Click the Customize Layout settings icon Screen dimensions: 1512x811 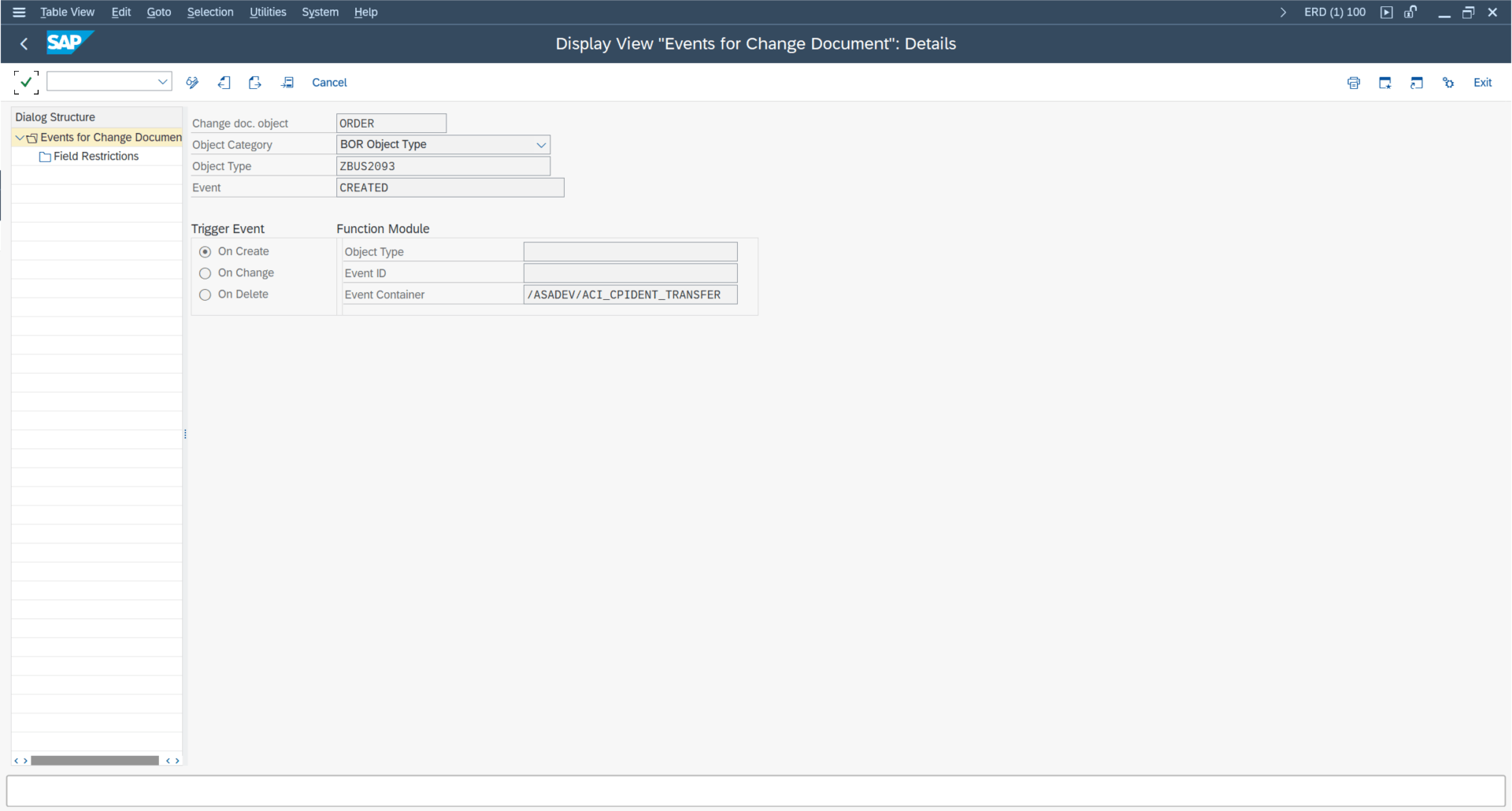pos(1448,83)
